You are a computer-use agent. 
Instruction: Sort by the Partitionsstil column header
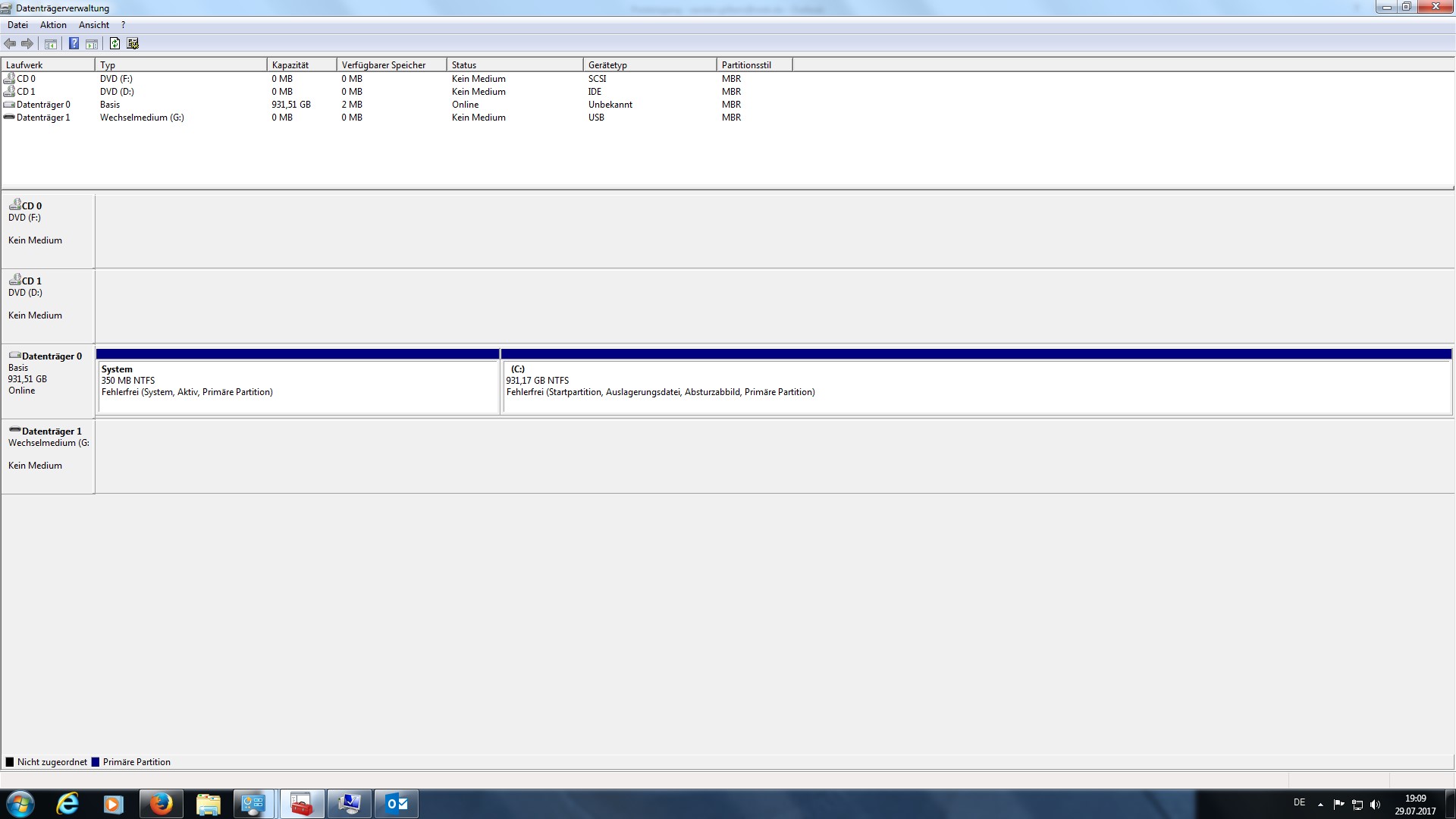pos(755,65)
